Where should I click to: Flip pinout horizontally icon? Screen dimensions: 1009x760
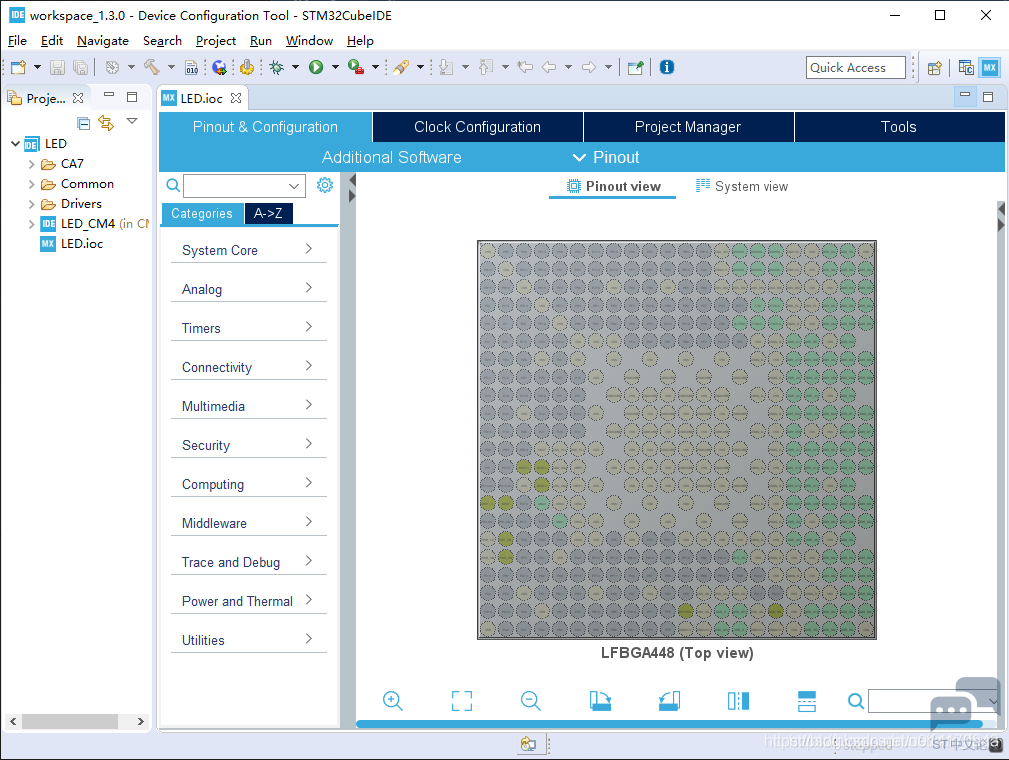click(x=738, y=701)
